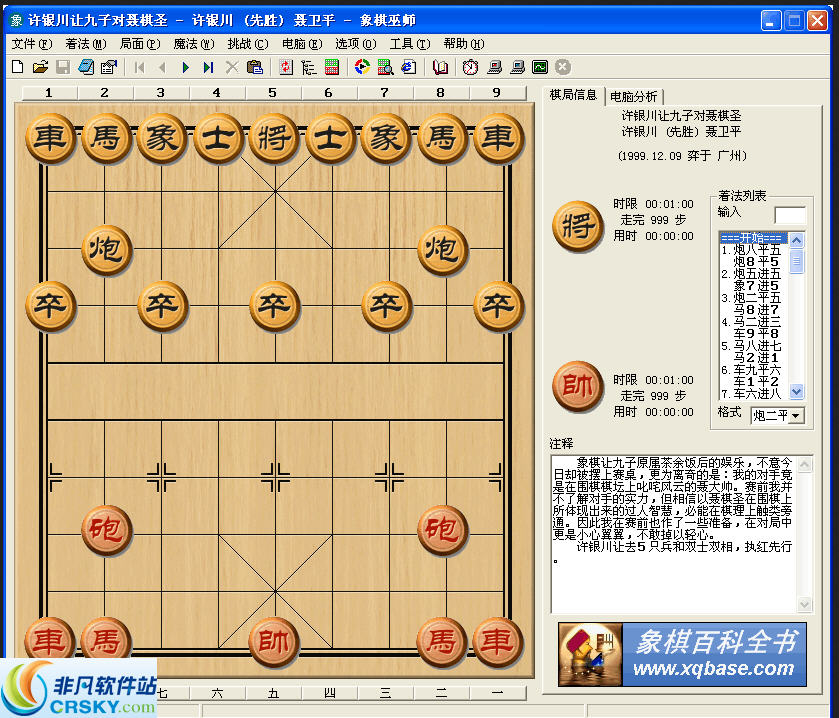
Task: Click the grid with magnifier search icon
Action: (385, 67)
